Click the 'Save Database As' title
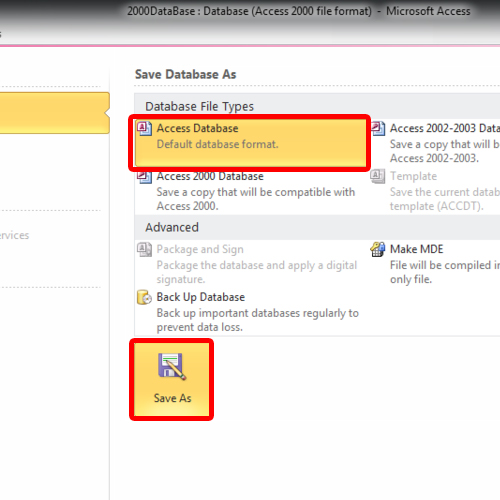Viewport: 500px width, 500px height. click(185, 74)
